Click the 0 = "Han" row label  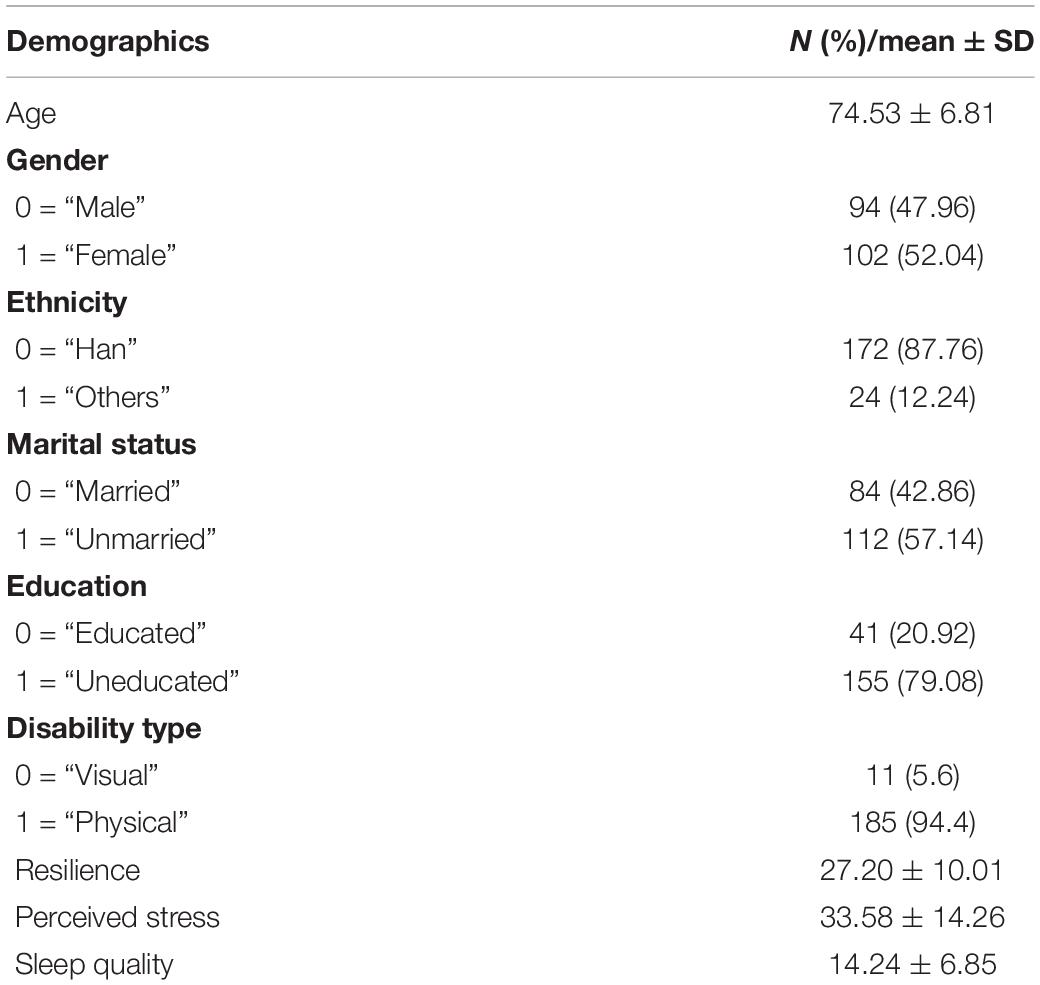click(76, 350)
